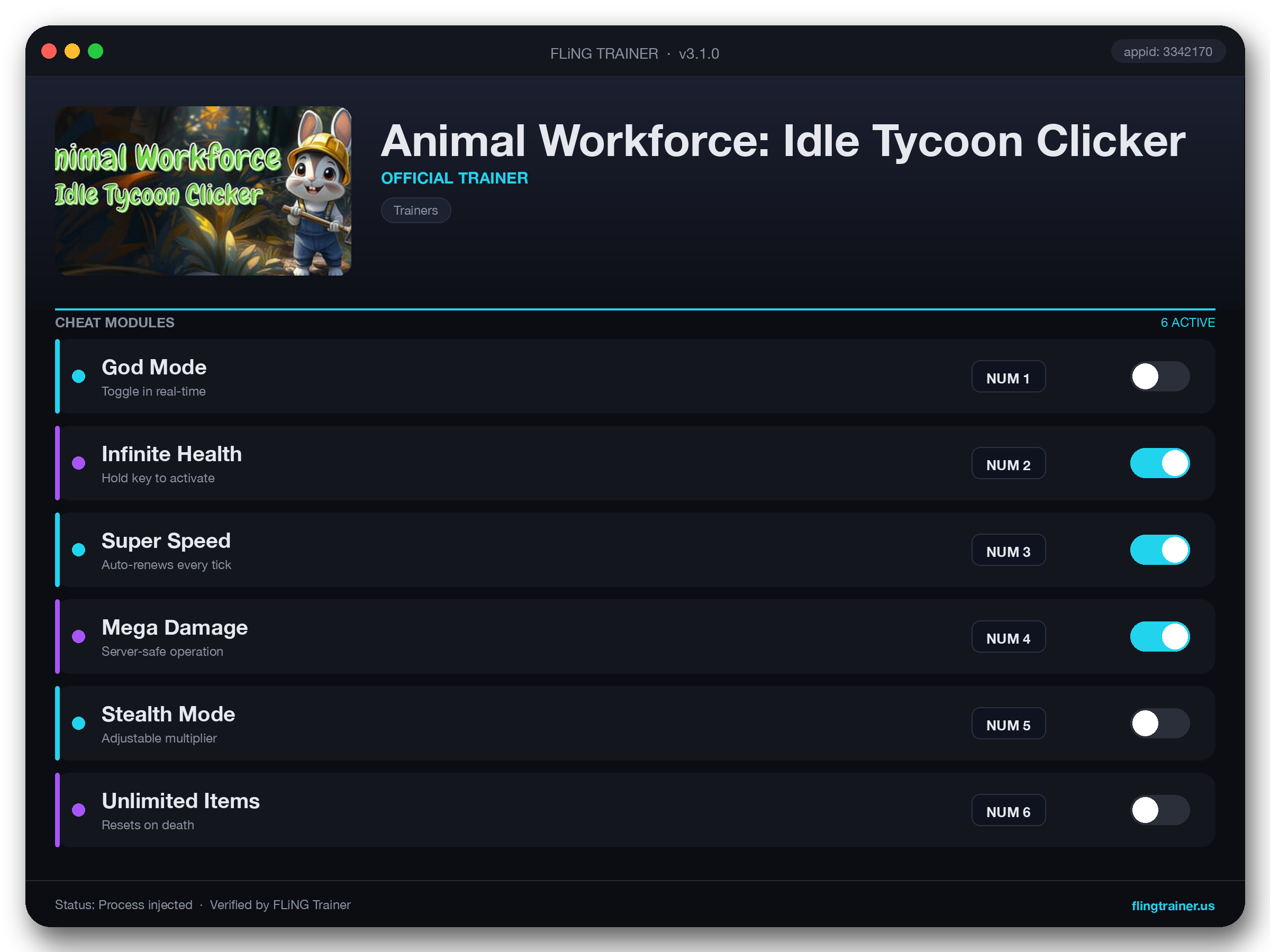Click the purple status dot beside Infinite Health
The image size is (1270, 952).
(x=79, y=463)
